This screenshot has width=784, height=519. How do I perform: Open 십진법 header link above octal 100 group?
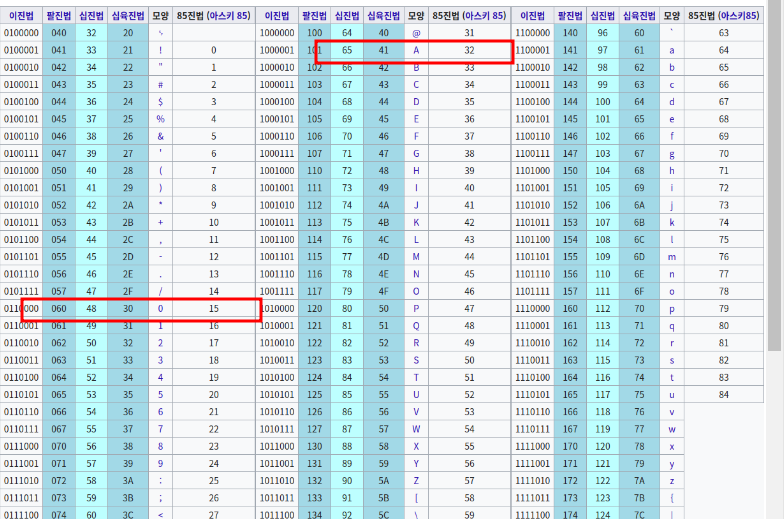[x=346, y=16]
